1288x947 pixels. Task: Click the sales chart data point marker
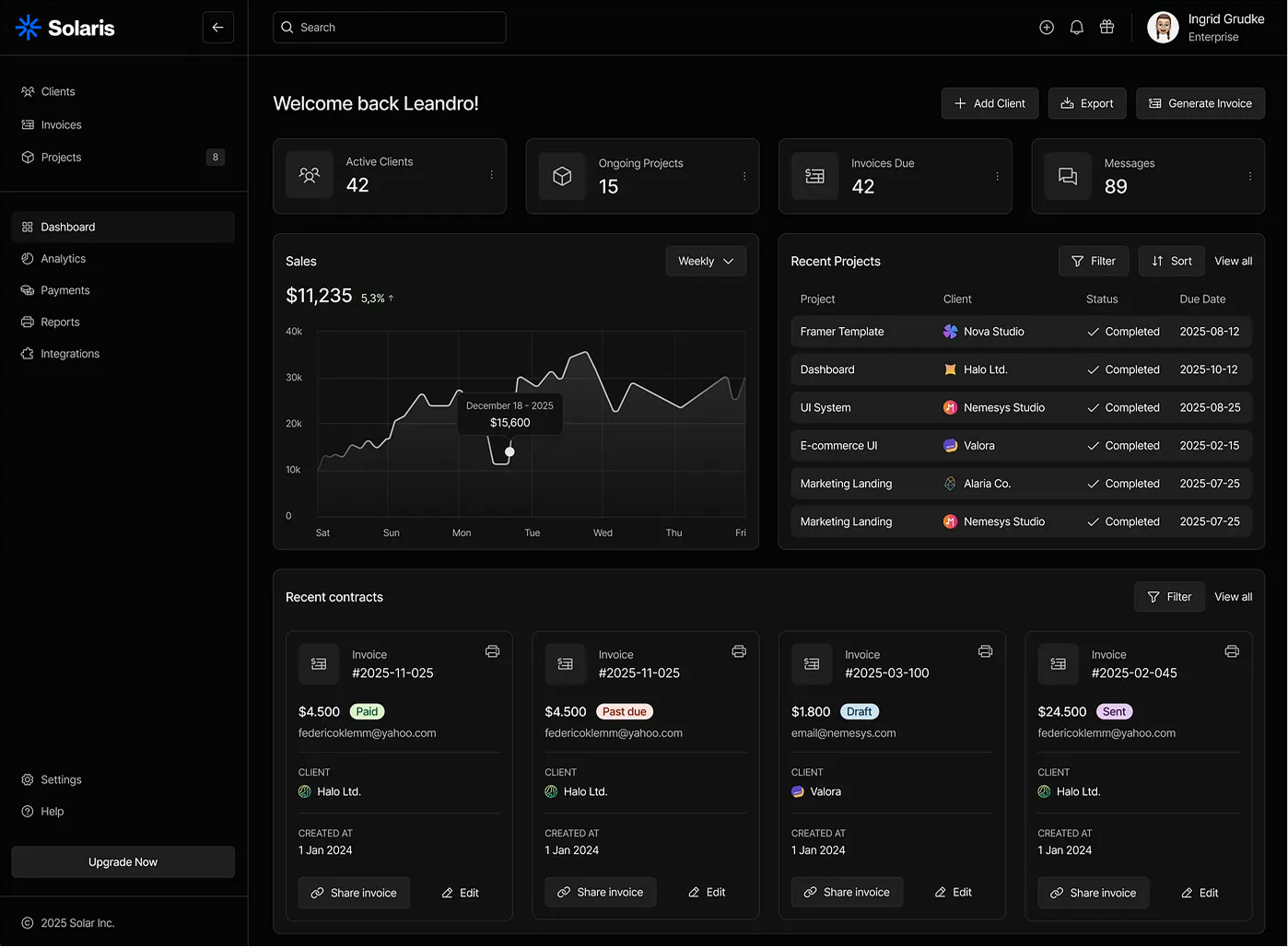pyautogui.click(x=509, y=452)
